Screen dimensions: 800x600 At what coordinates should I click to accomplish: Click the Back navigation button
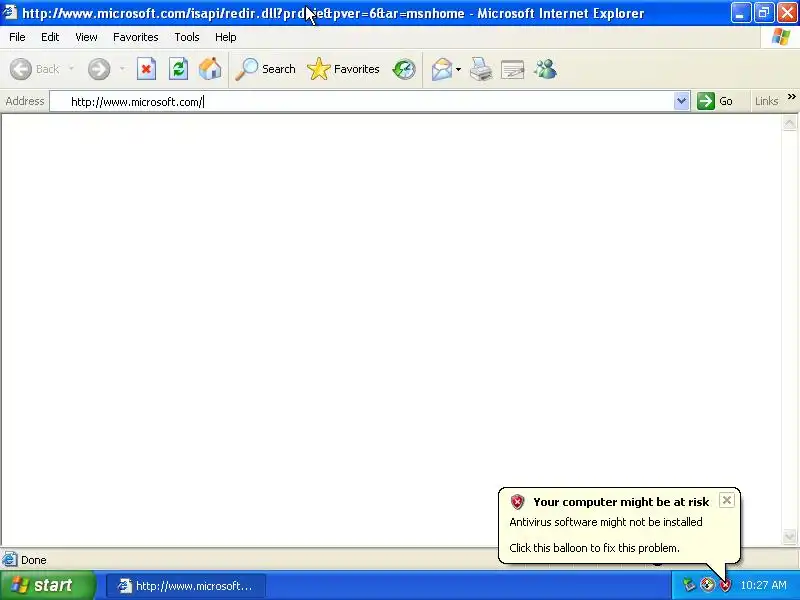pos(35,69)
